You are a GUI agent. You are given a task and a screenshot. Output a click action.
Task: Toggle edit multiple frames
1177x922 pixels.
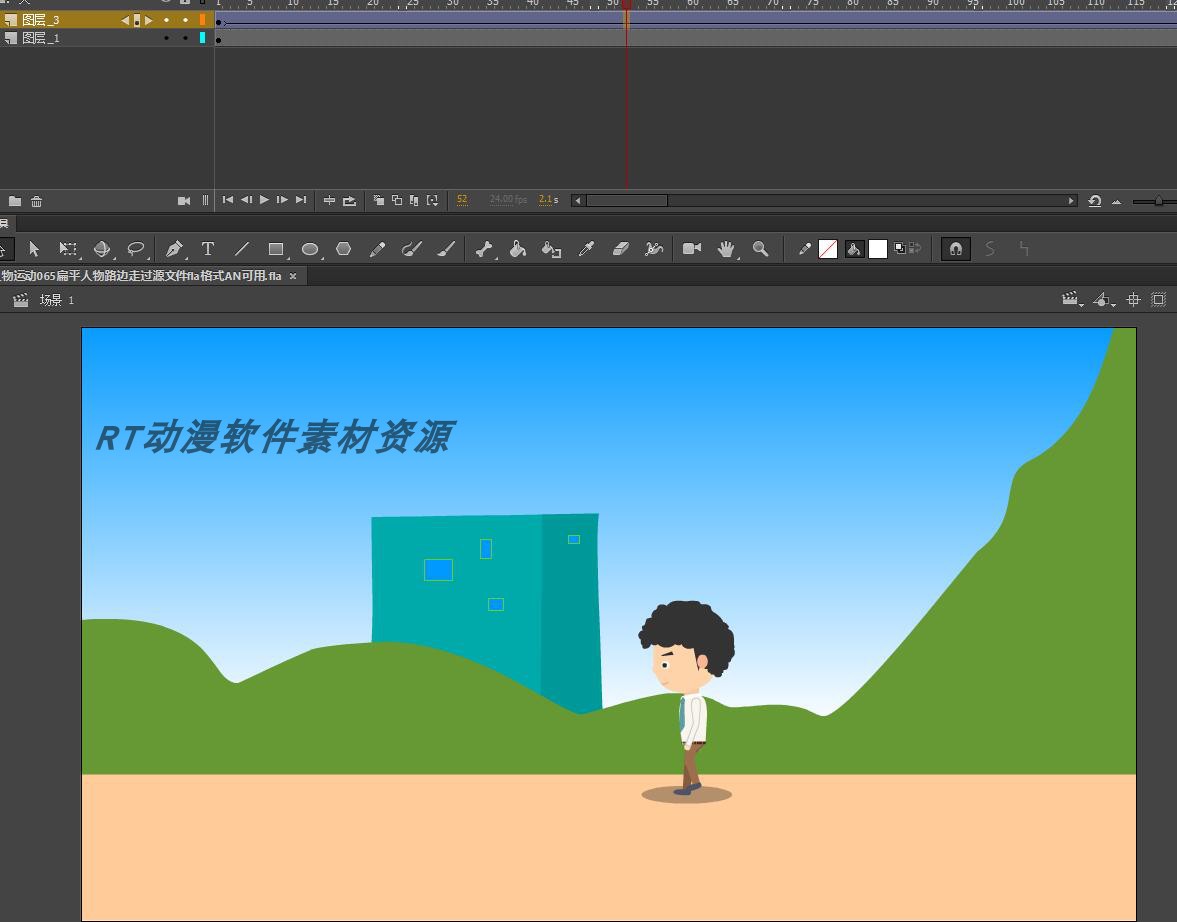pos(414,200)
